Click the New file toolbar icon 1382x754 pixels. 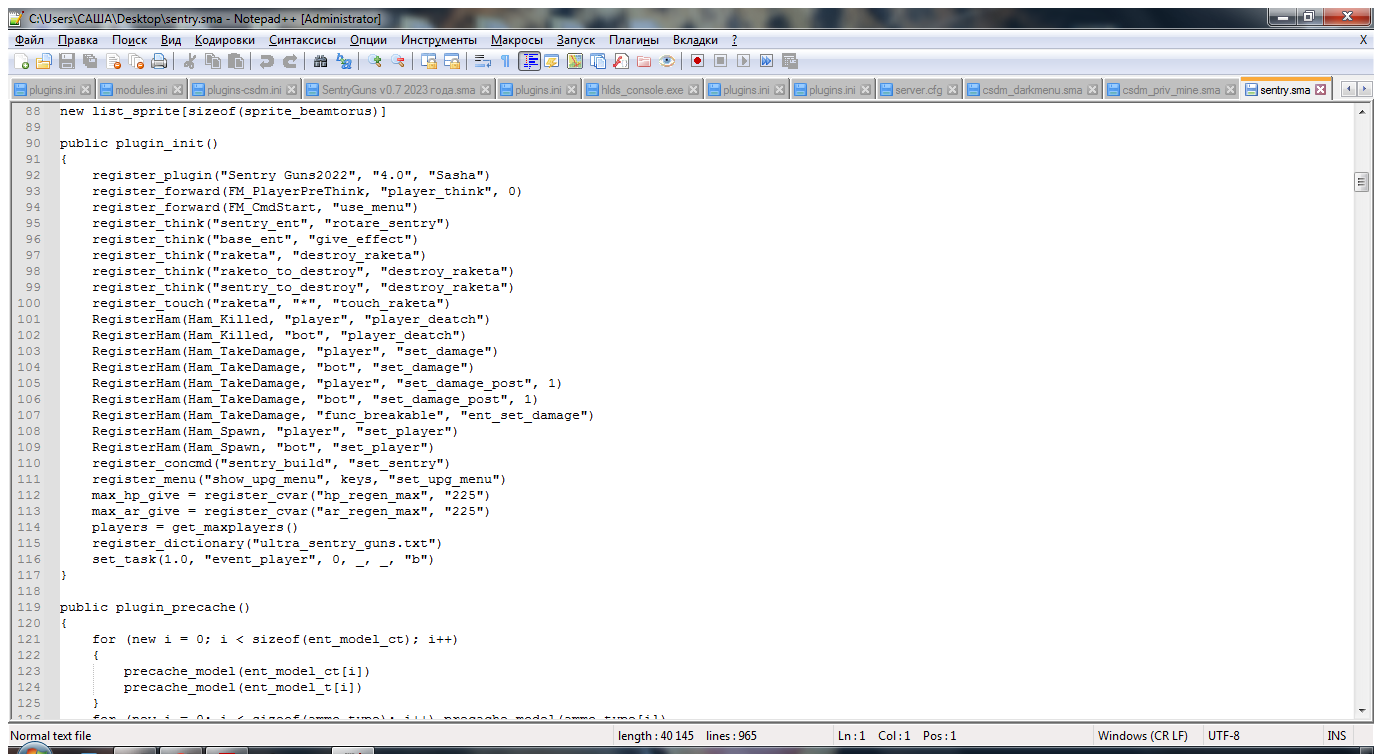[22, 62]
